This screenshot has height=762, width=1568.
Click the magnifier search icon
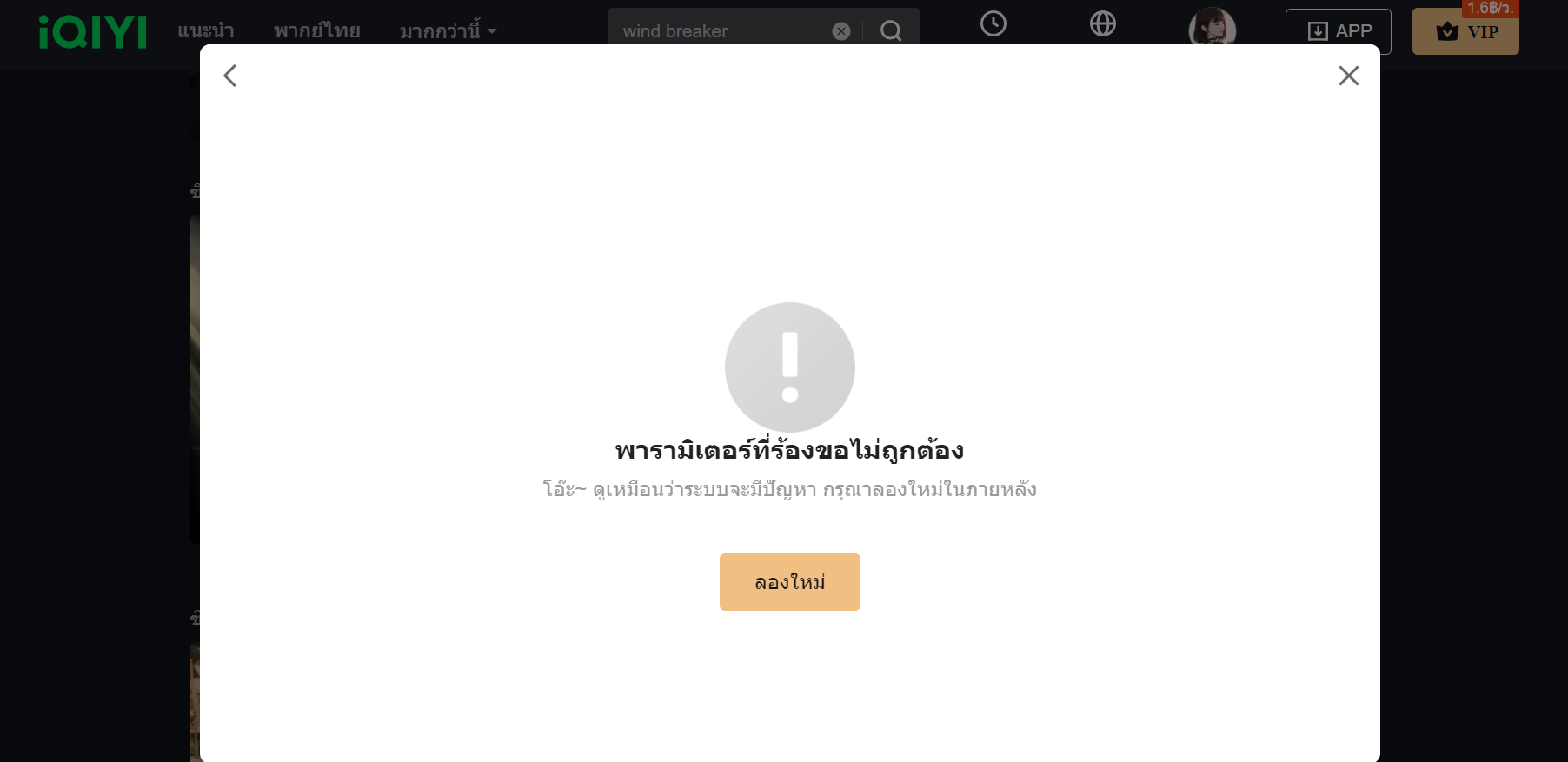[x=891, y=31]
